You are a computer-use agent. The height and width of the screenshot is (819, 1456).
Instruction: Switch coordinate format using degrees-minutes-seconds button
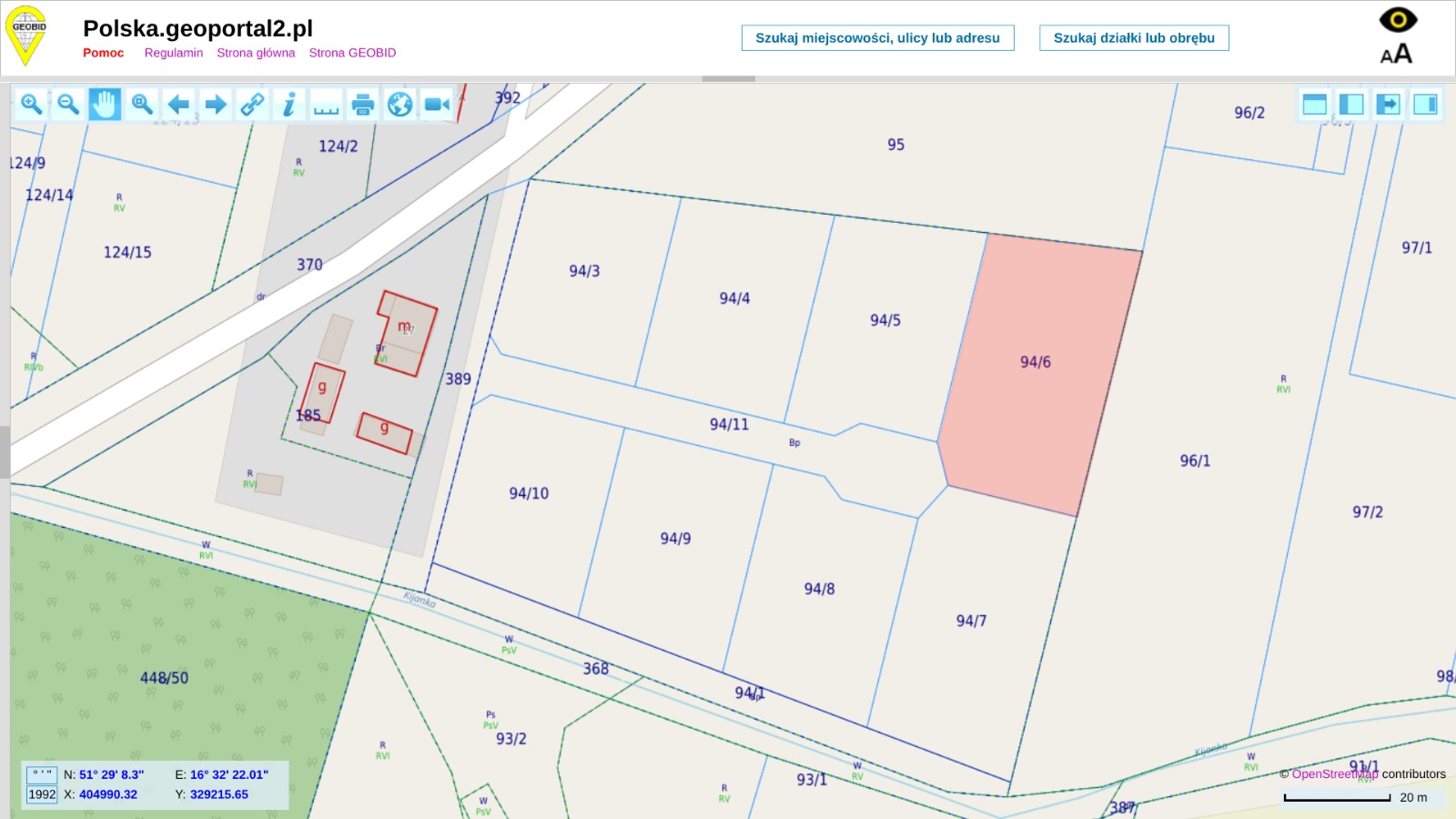[x=42, y=774]
